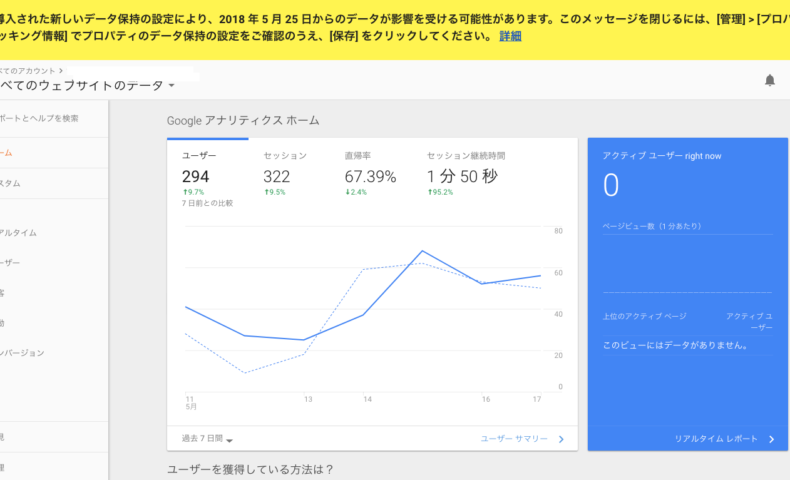Click the chevron next to リアルタイム レポート
The height and width of the screenshot is (480, 790).
[771, 439]
